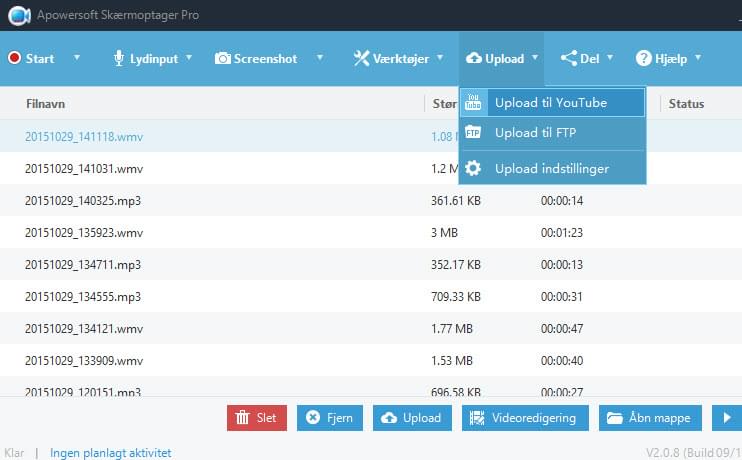Expand the Start dropdown arrow
The width and height of the screenshot is (742, 460).
[77, 57]
